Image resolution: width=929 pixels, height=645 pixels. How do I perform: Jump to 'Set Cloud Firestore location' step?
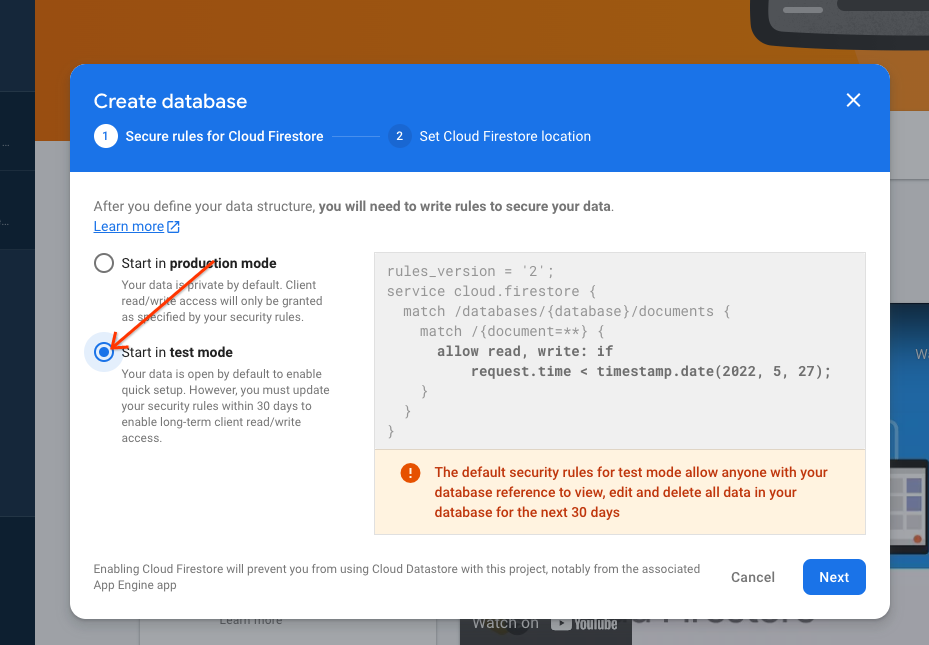click(505, 136)
